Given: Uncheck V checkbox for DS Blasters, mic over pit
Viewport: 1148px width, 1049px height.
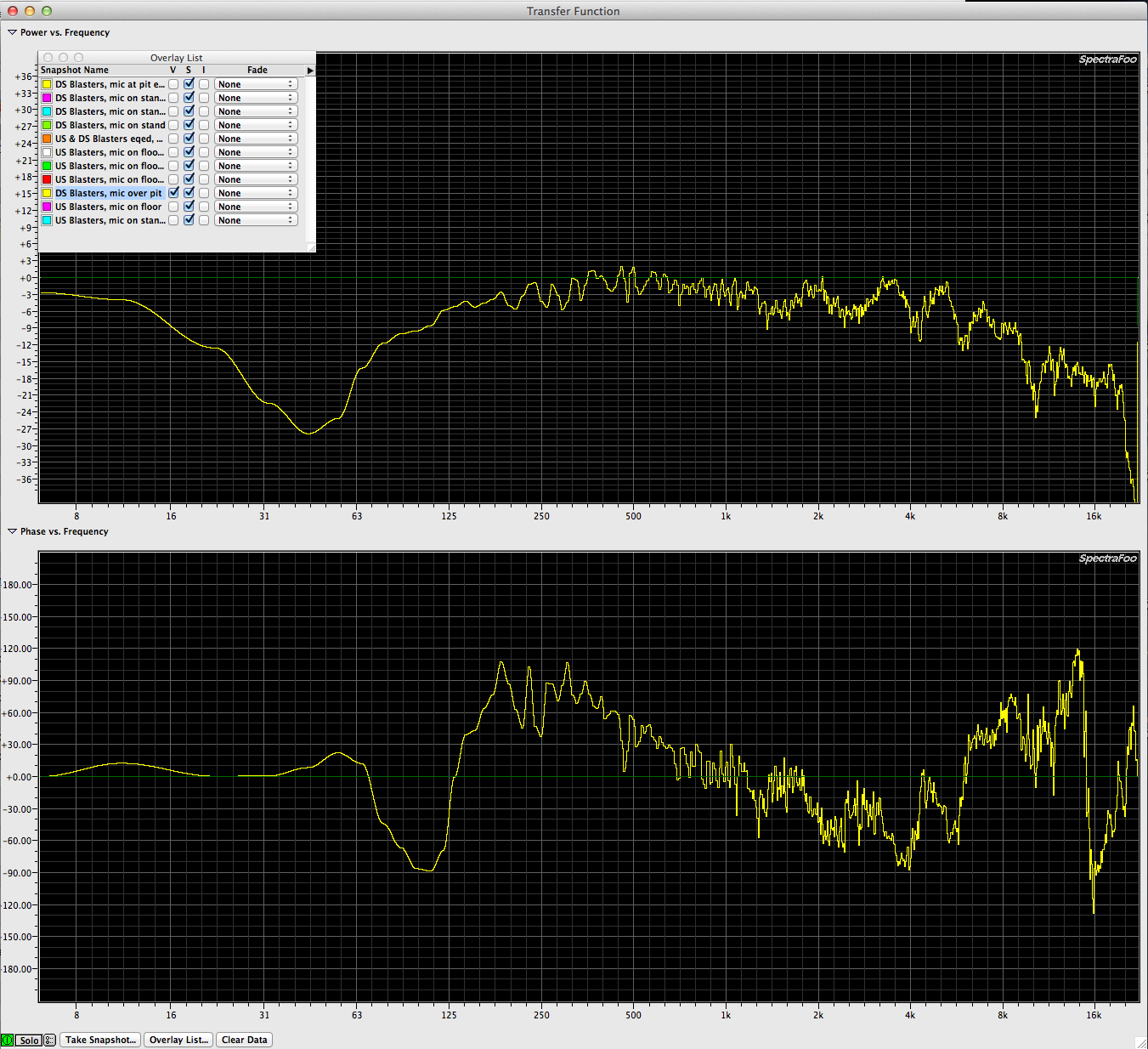Looking at the screenshot, I should pyautogui.click(x=173, y=193).
